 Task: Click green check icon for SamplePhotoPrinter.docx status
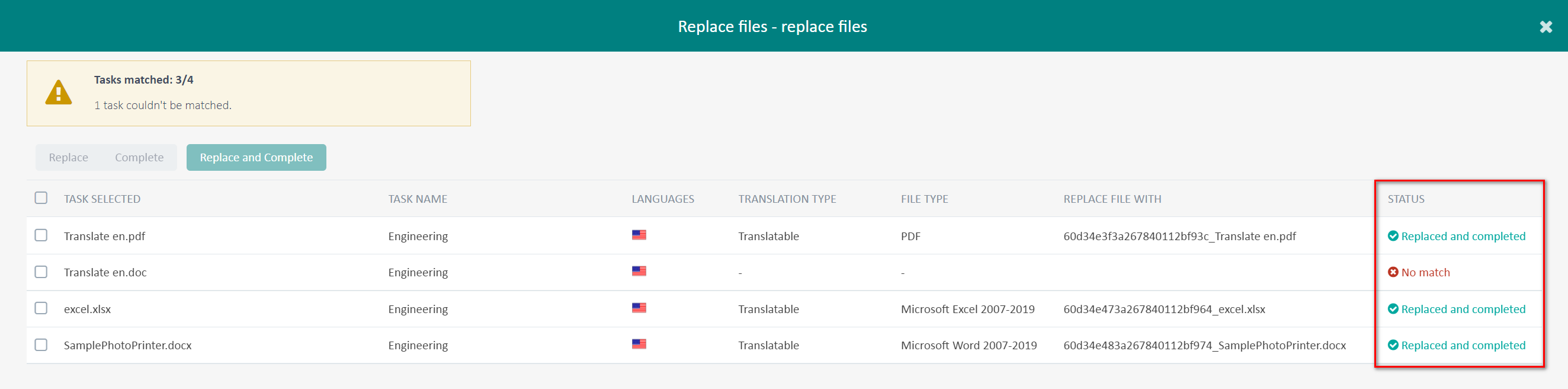(x=1393, y=345)
